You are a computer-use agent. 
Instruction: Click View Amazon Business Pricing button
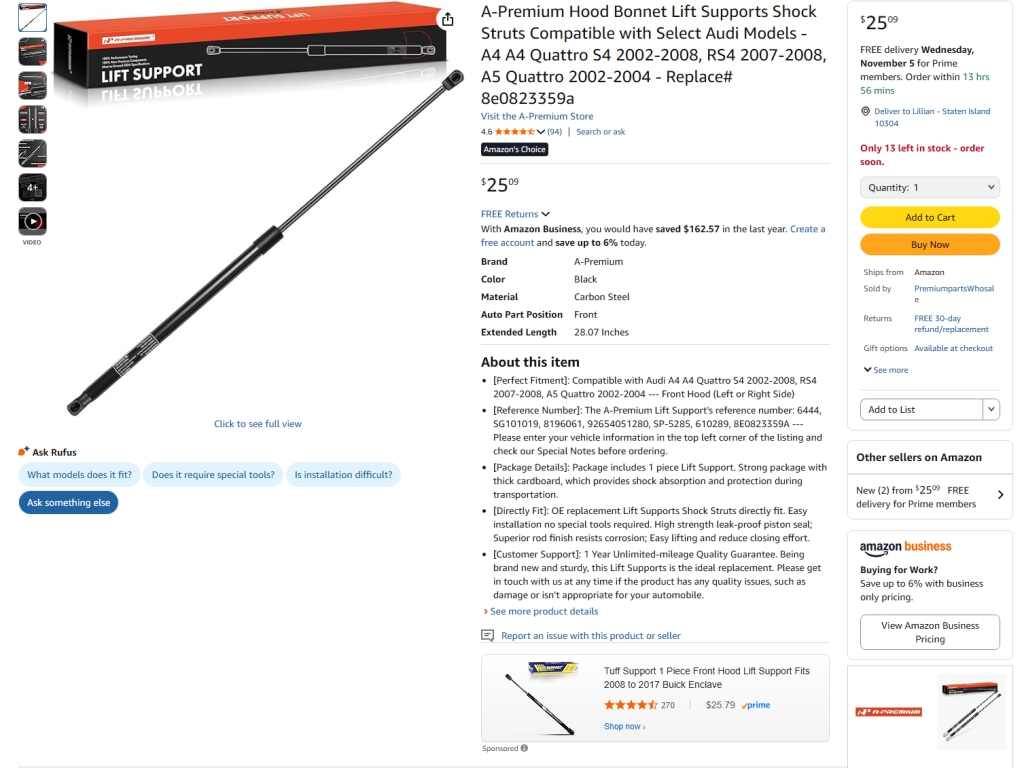pyautogui.click(x=930, y=632)
